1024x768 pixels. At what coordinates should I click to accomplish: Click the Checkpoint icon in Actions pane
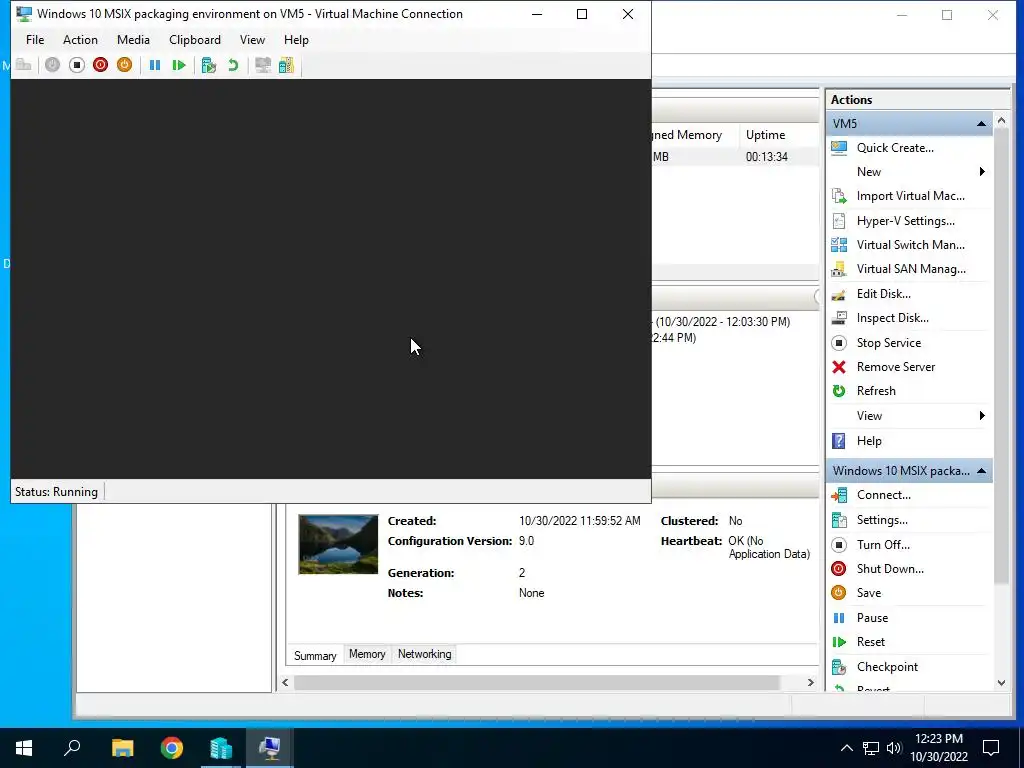point(839,667)
